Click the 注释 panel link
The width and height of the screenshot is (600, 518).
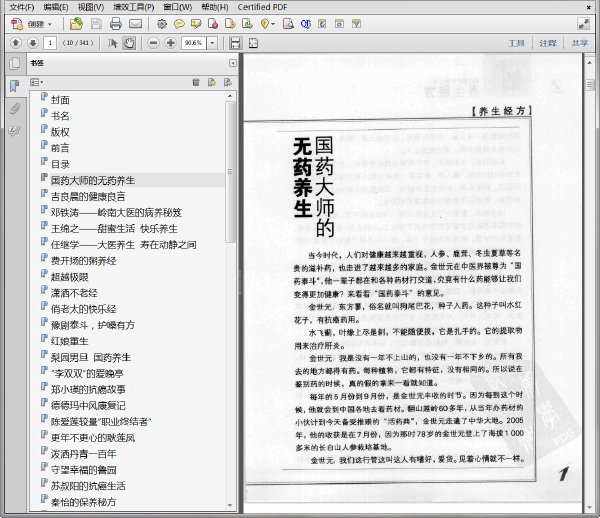pos(548,43)
